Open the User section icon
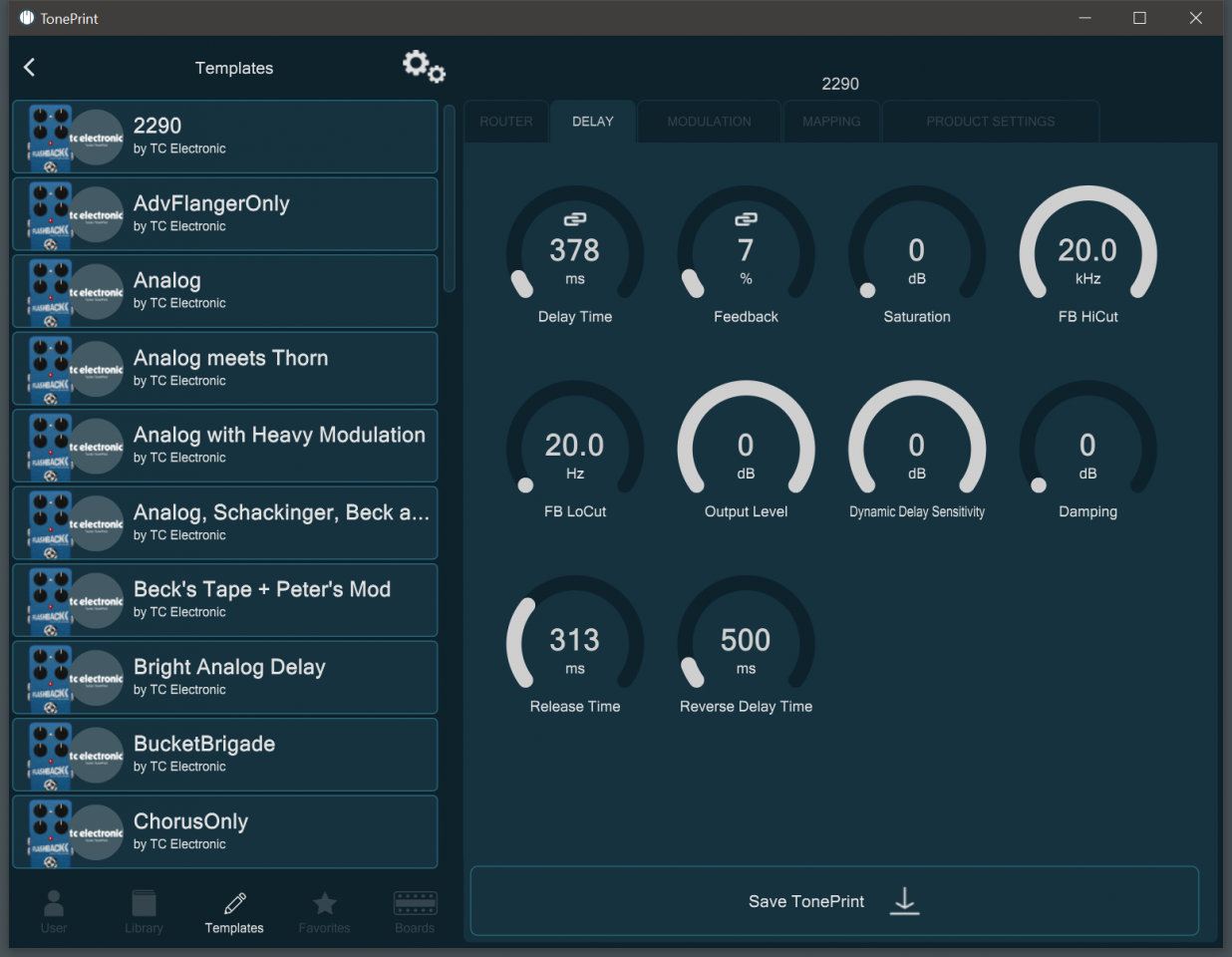 54,903
